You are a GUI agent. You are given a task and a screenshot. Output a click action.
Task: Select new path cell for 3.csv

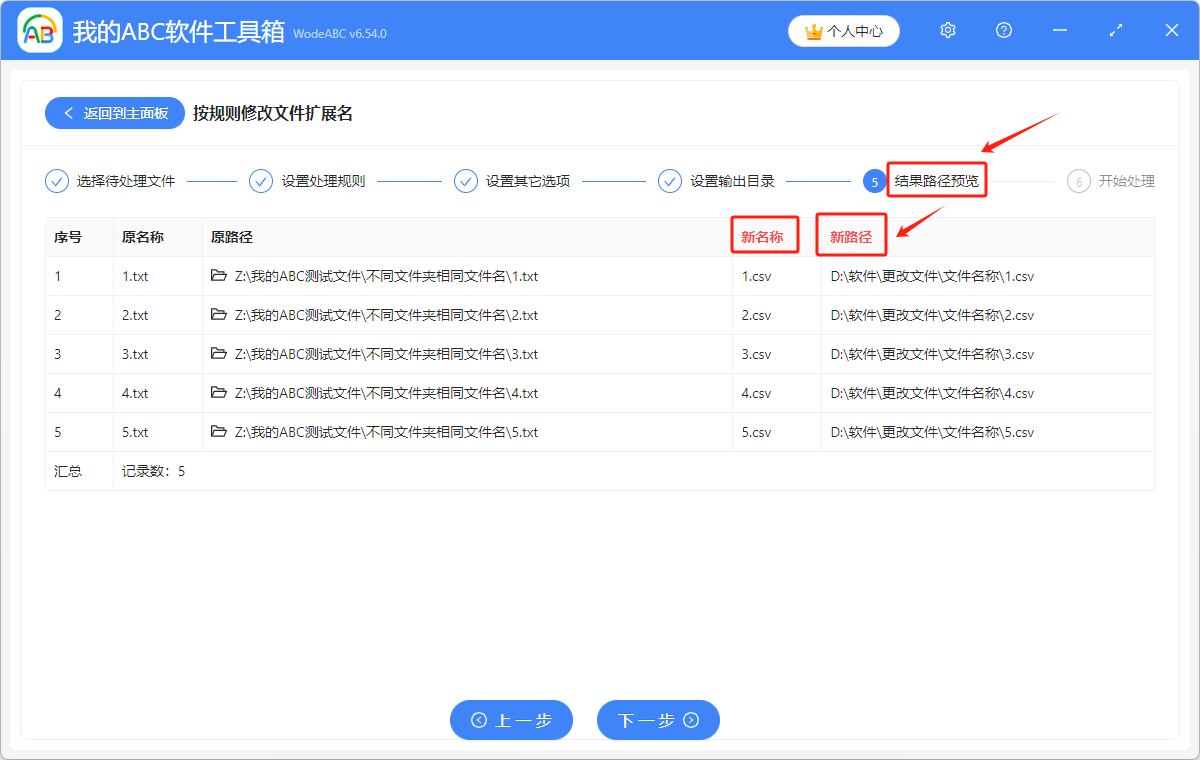point(932,354)
